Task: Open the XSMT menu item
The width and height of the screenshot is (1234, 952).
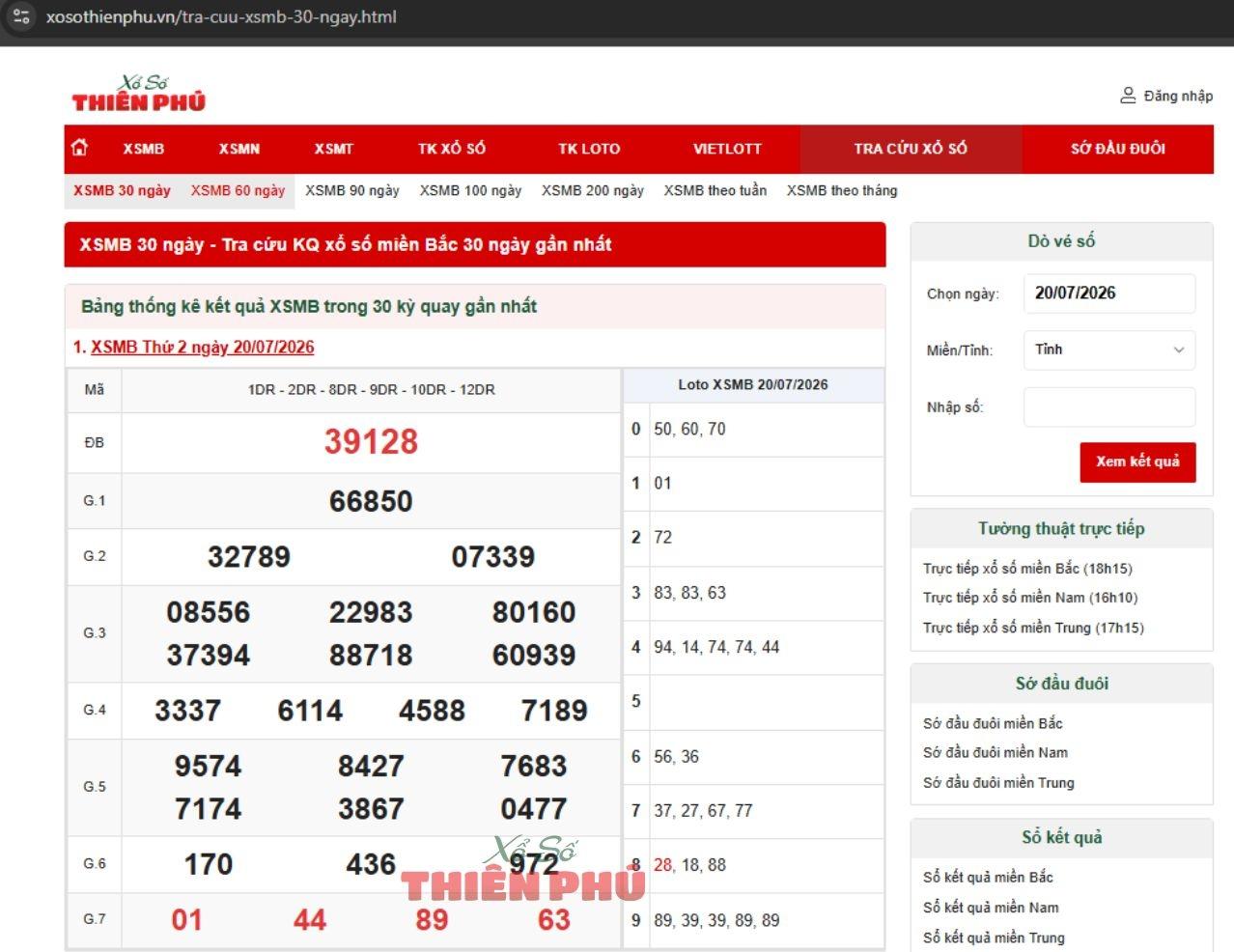Action: [334, 149]
